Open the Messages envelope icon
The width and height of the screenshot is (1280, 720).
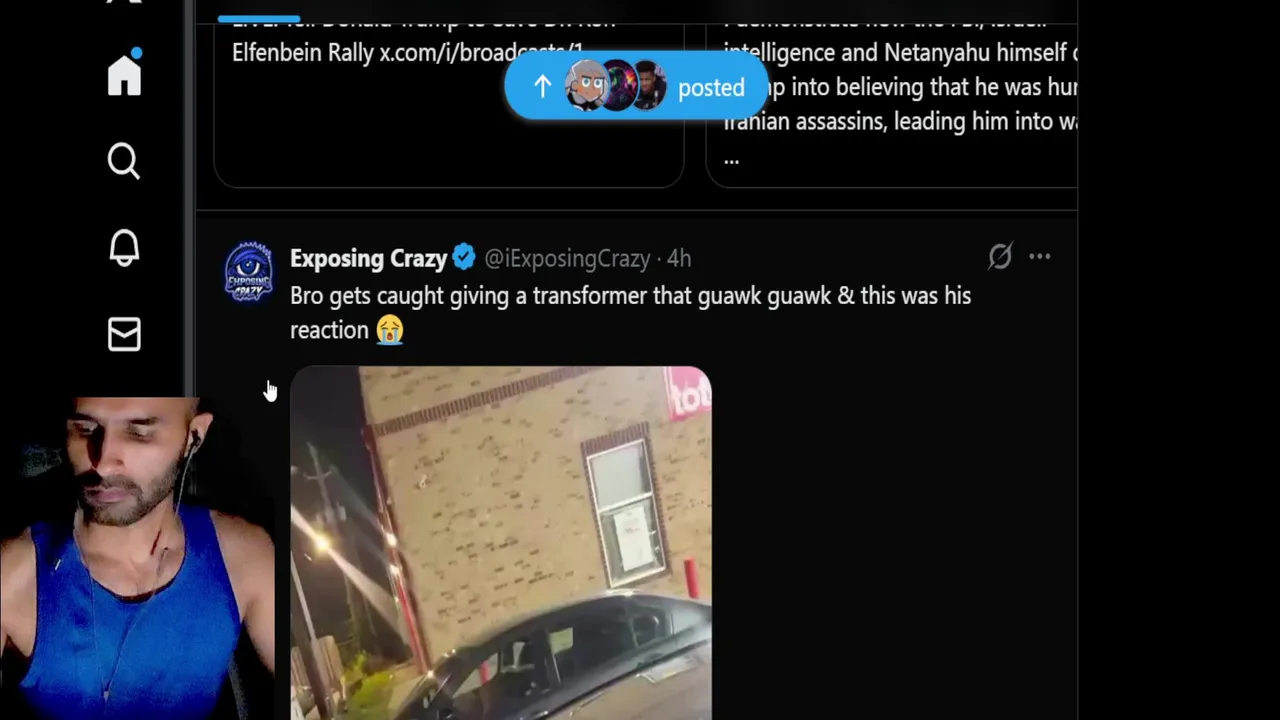[x=124, y=334]
